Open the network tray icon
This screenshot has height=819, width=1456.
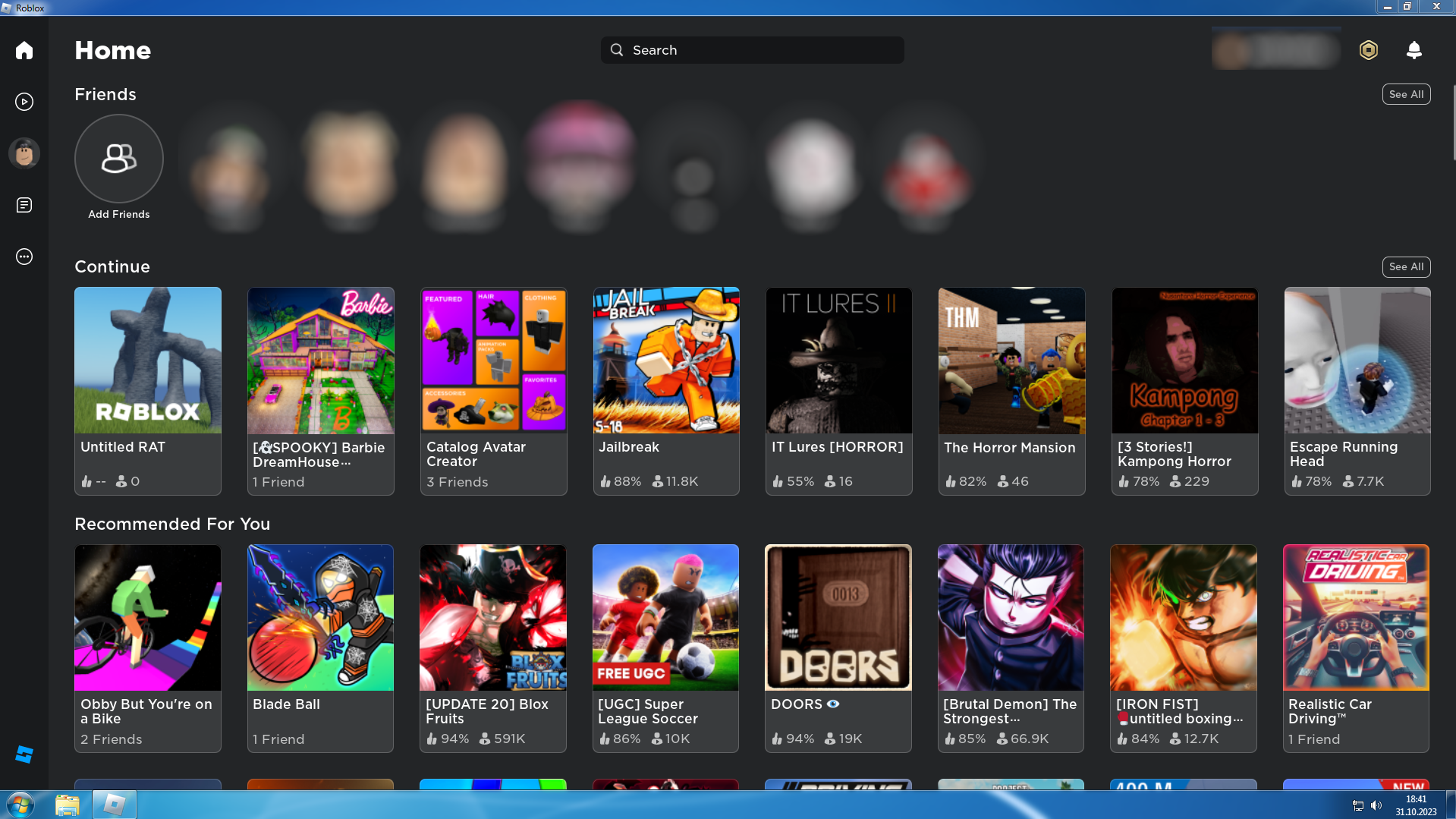pos(1358,805)
